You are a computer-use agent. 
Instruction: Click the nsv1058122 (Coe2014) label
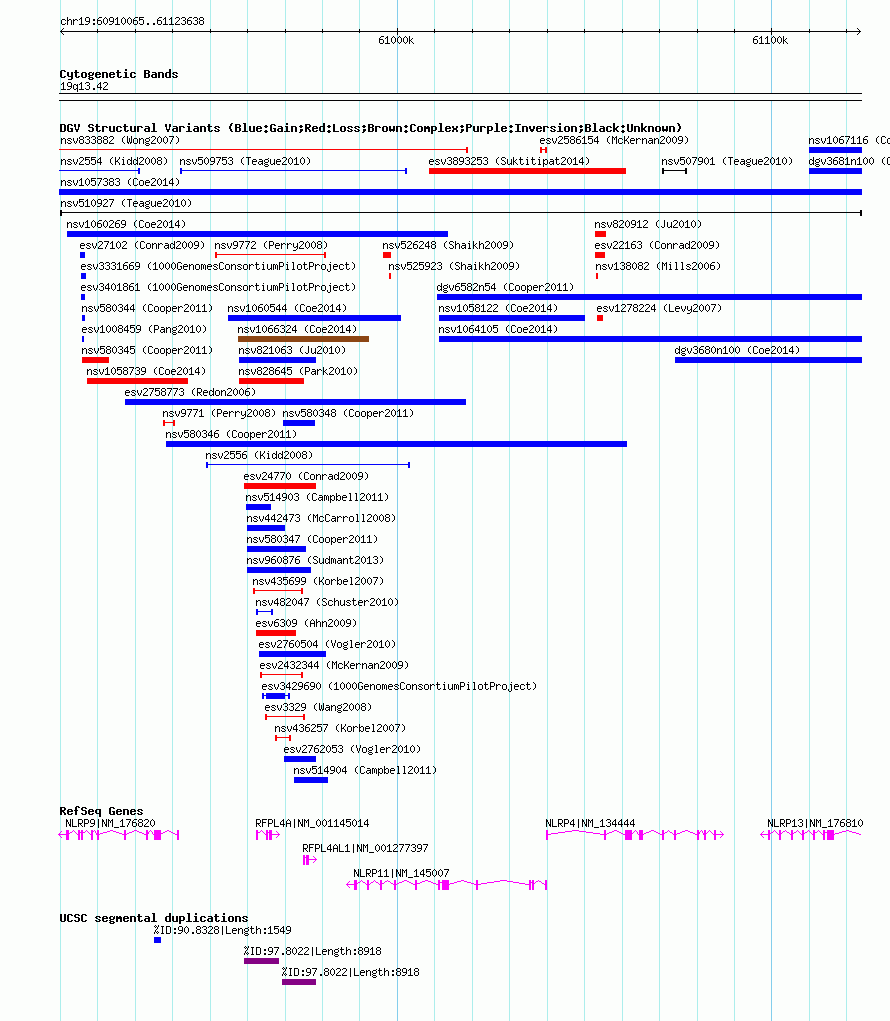tap(498, 308)
